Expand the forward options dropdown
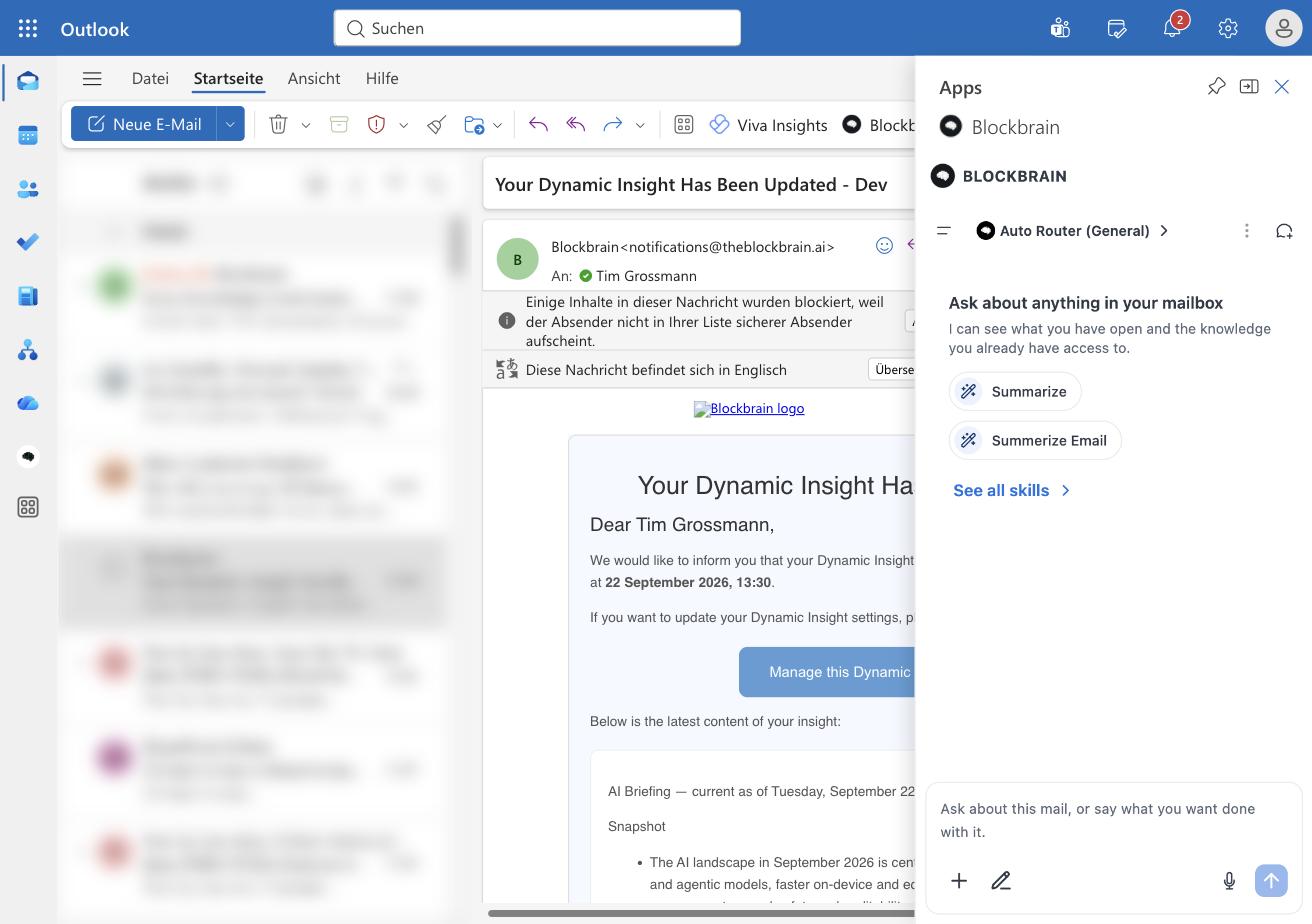This screenshot has height=924, width=1312. [x=640, y=125]
